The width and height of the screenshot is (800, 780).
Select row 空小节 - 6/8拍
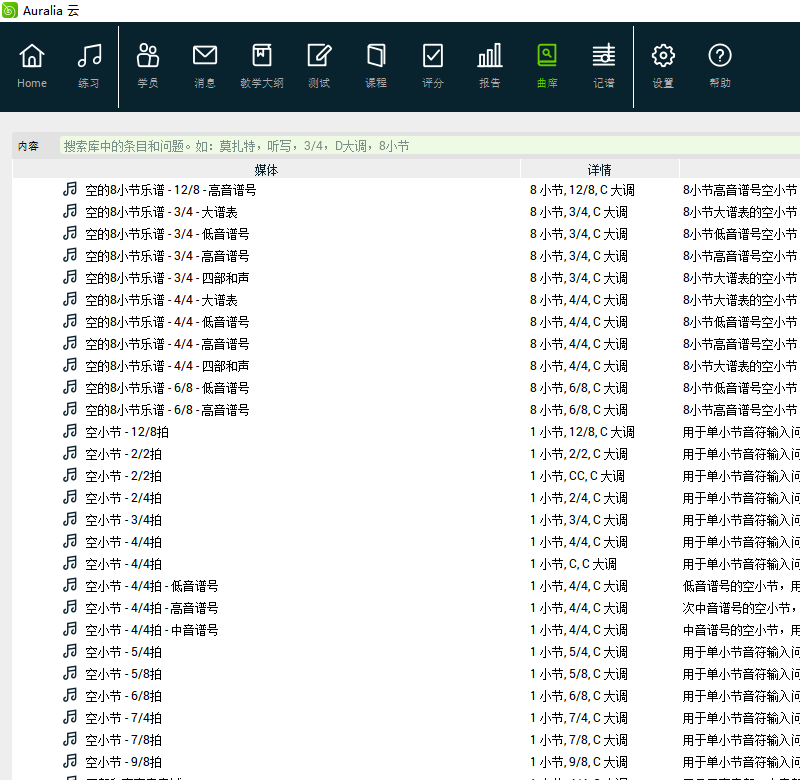(406, 695)
